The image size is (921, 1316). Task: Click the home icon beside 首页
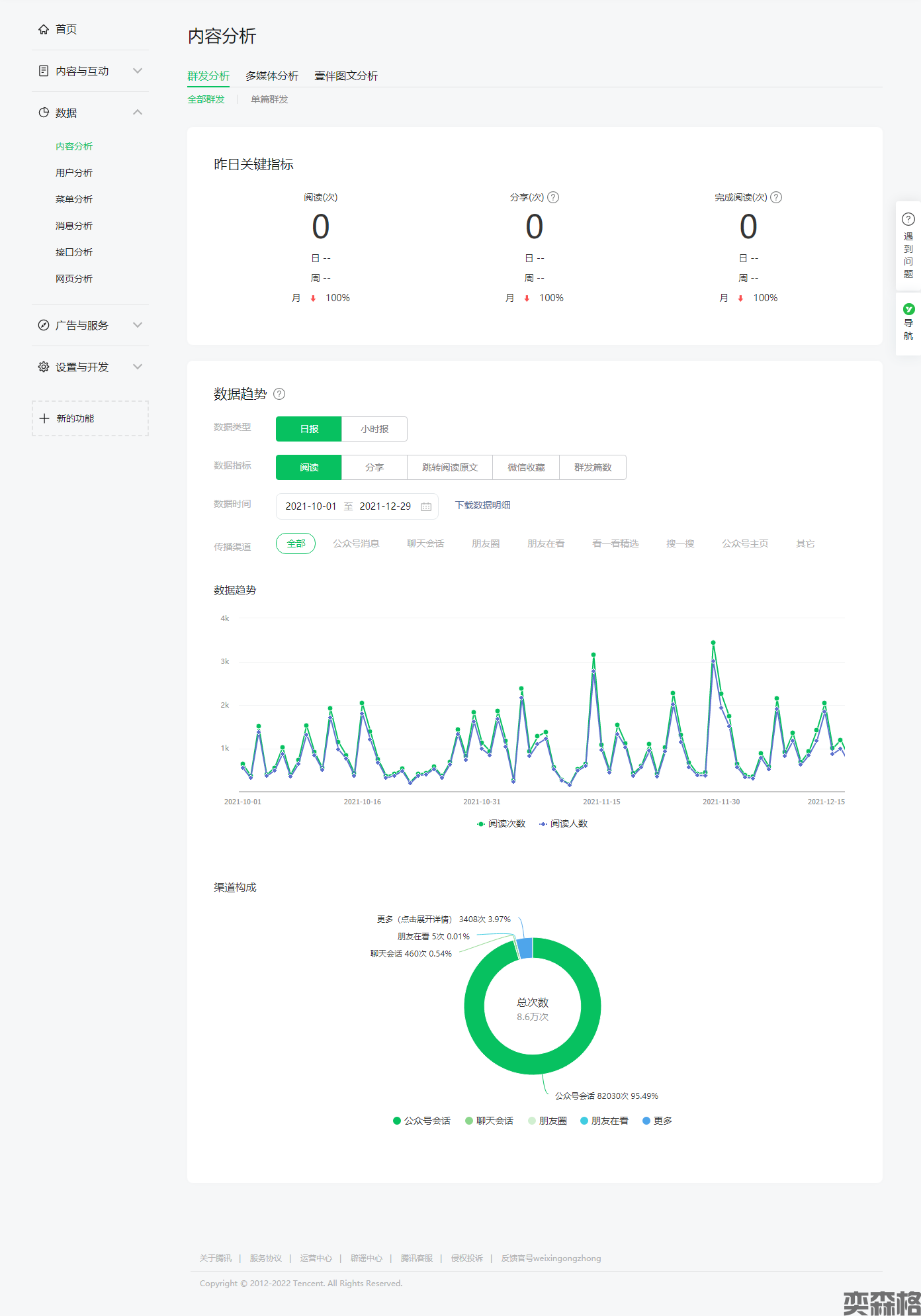44,29
